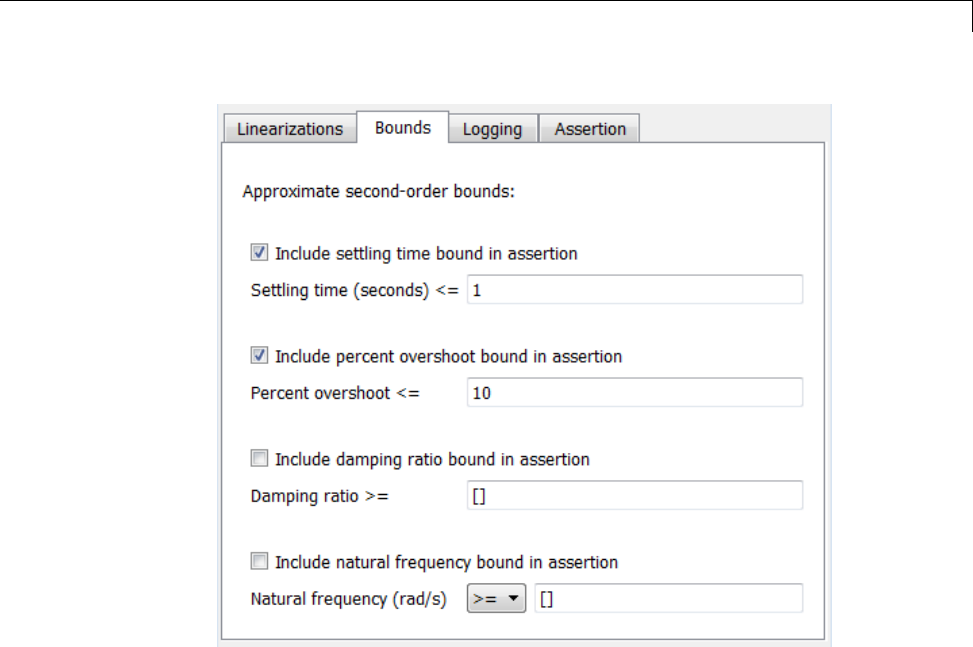973x647 pixels.
Task: Click the Damping ratio input box
Action: coord(634,496)
